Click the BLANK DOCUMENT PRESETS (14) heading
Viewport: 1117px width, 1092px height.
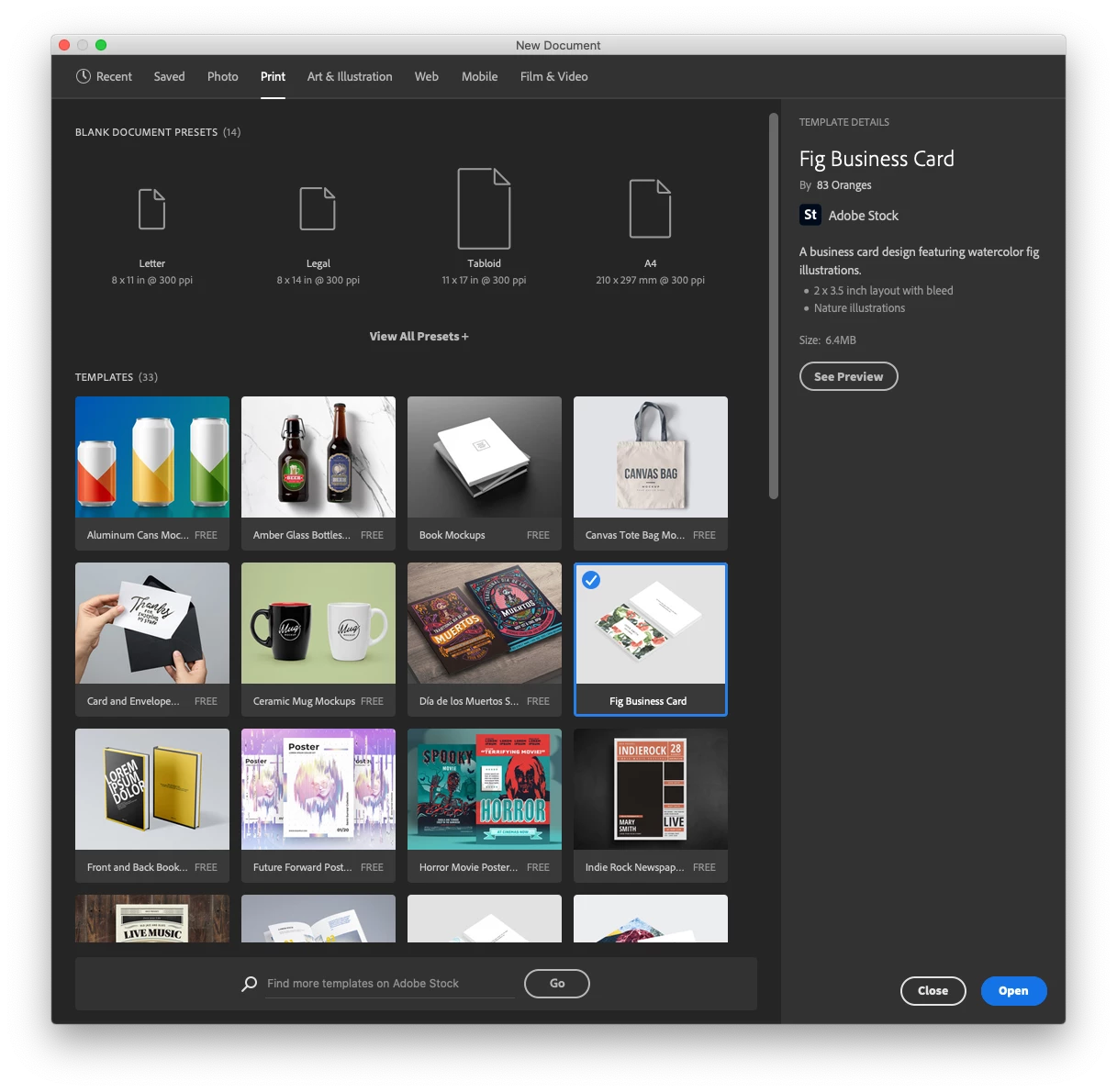coord(158,132)
